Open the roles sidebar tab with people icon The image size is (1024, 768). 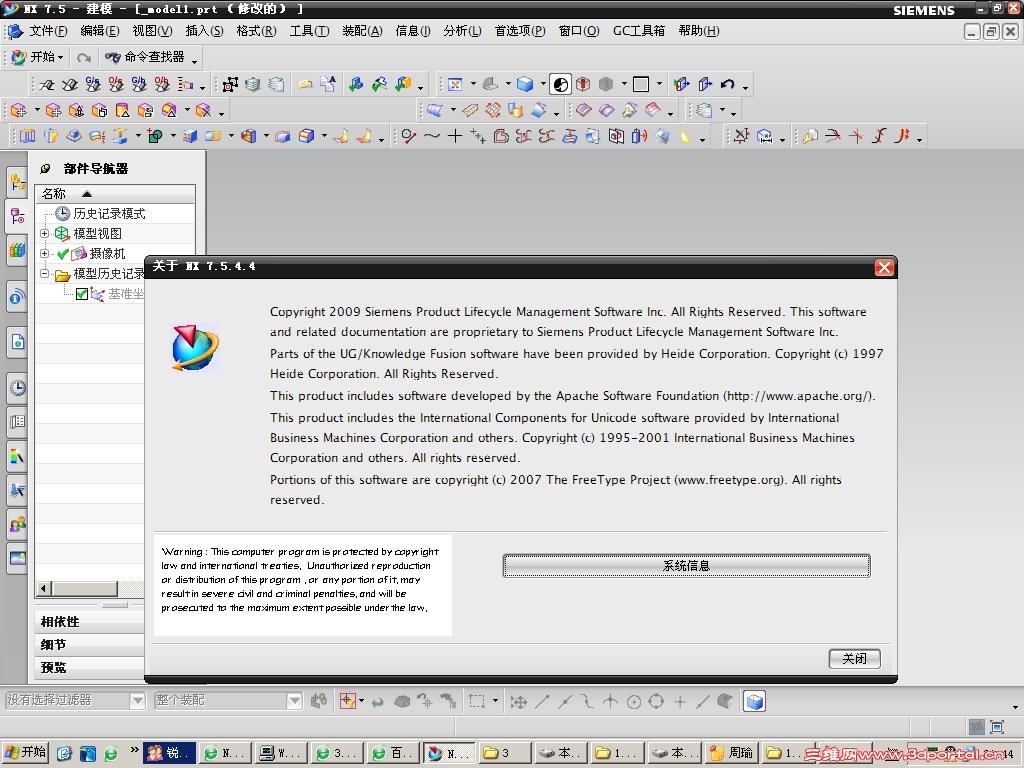18,524
